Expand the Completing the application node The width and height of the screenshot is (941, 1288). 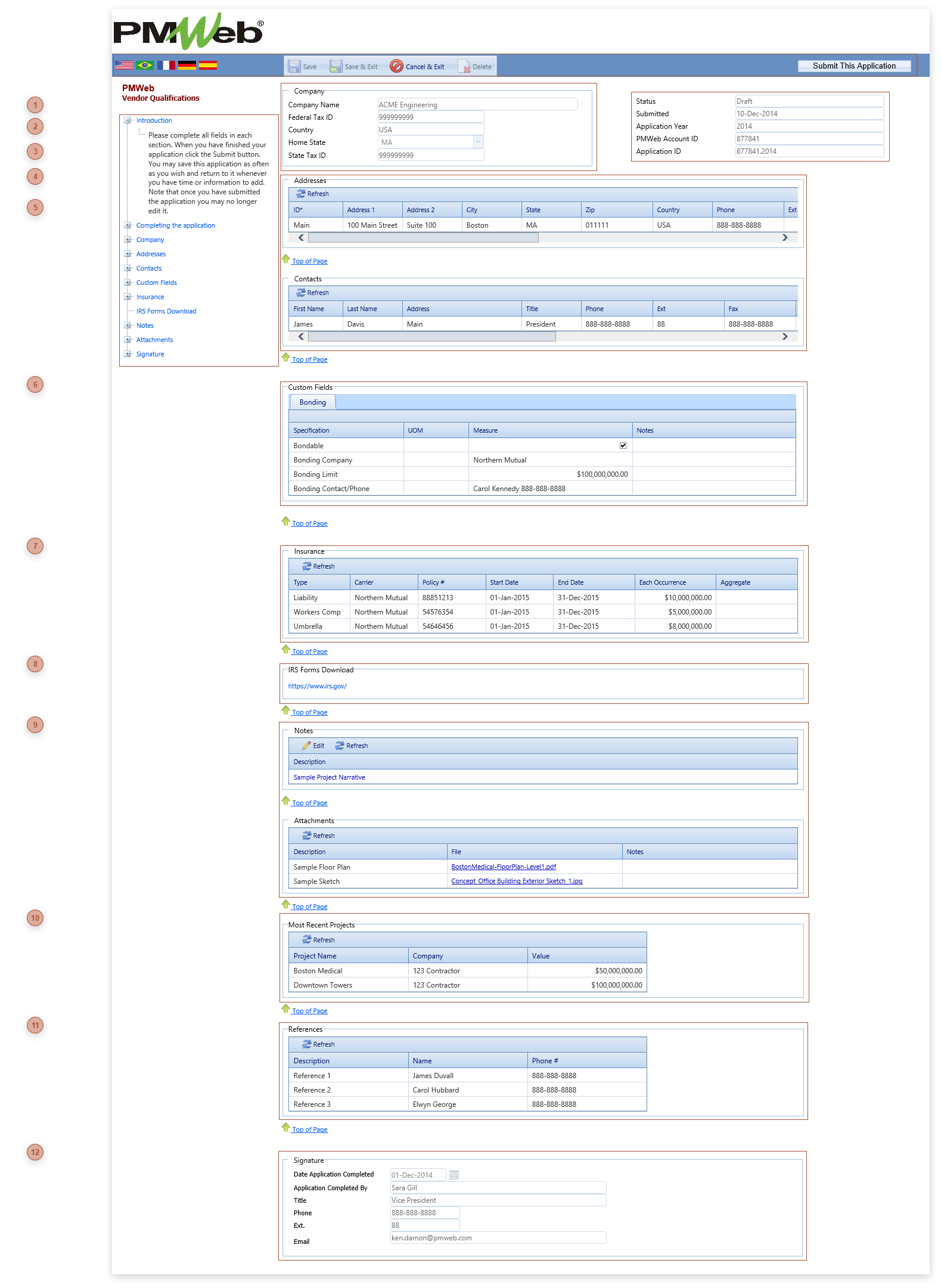pyautogui.click(x=127, y=225)
